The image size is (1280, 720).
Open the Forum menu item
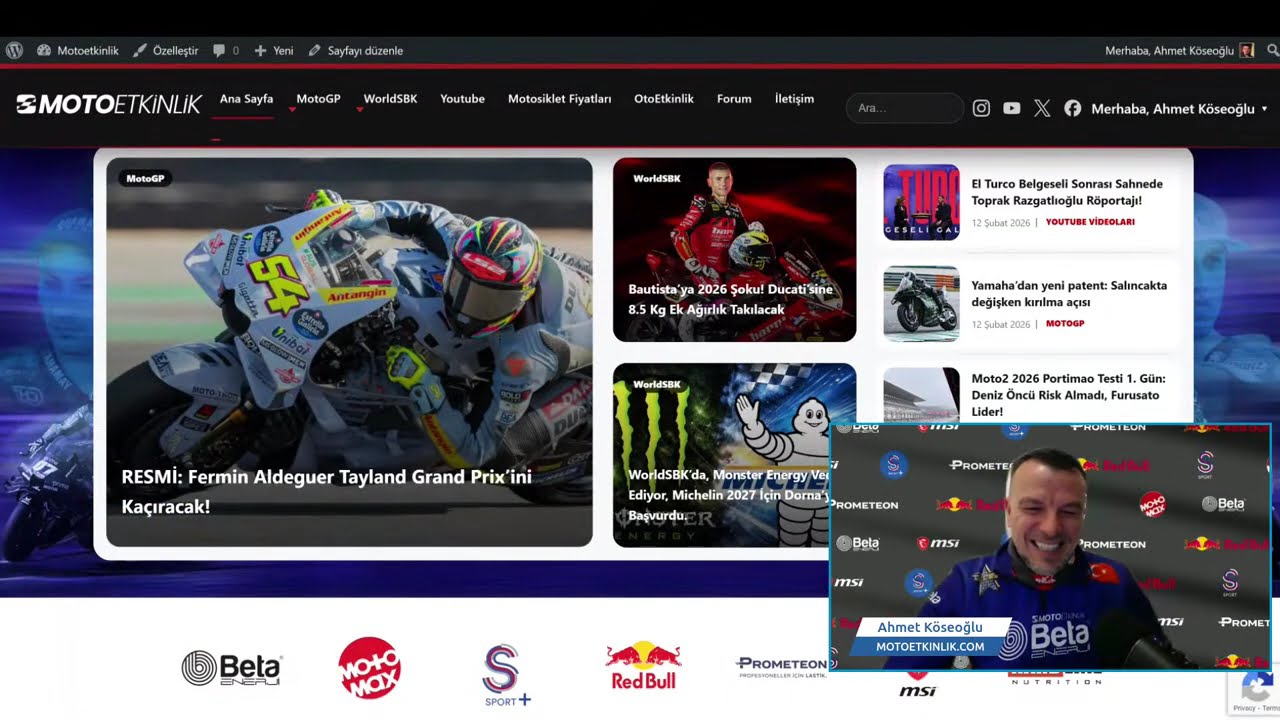pos(734,99)
